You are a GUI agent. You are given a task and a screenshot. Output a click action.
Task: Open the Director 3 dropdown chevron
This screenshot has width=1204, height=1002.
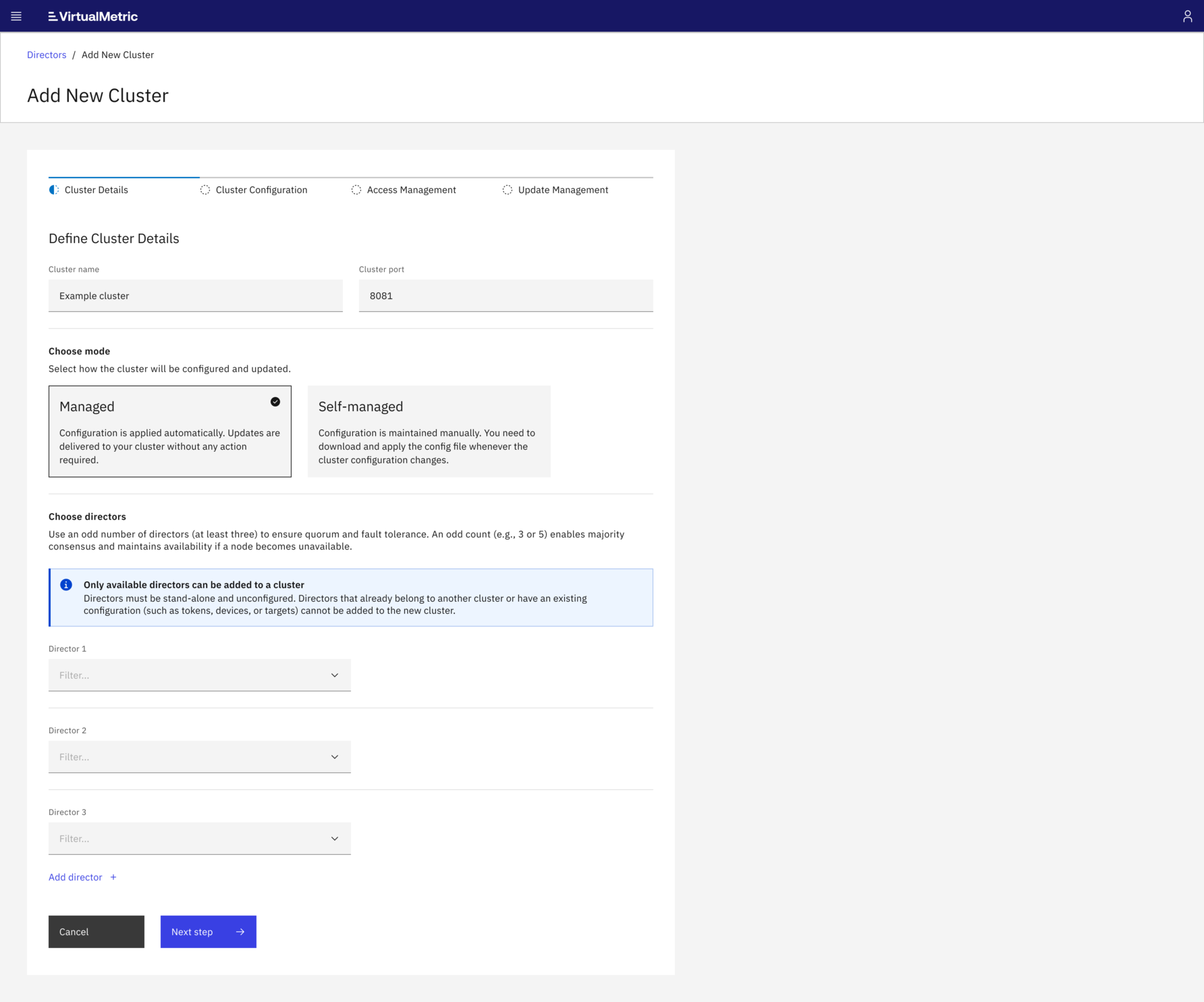coord(334,838)
